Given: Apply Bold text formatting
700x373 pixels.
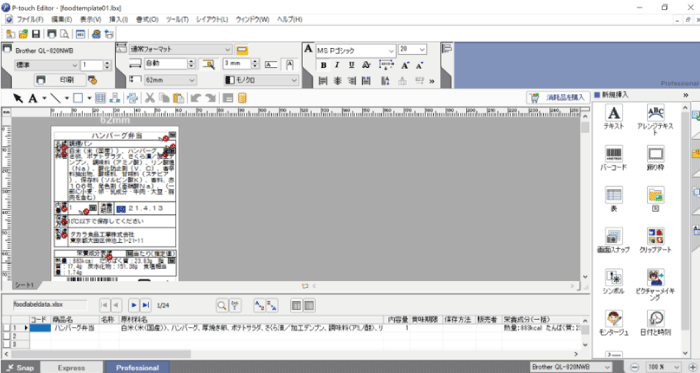Looking at the screenshot, I should (324, 65).
